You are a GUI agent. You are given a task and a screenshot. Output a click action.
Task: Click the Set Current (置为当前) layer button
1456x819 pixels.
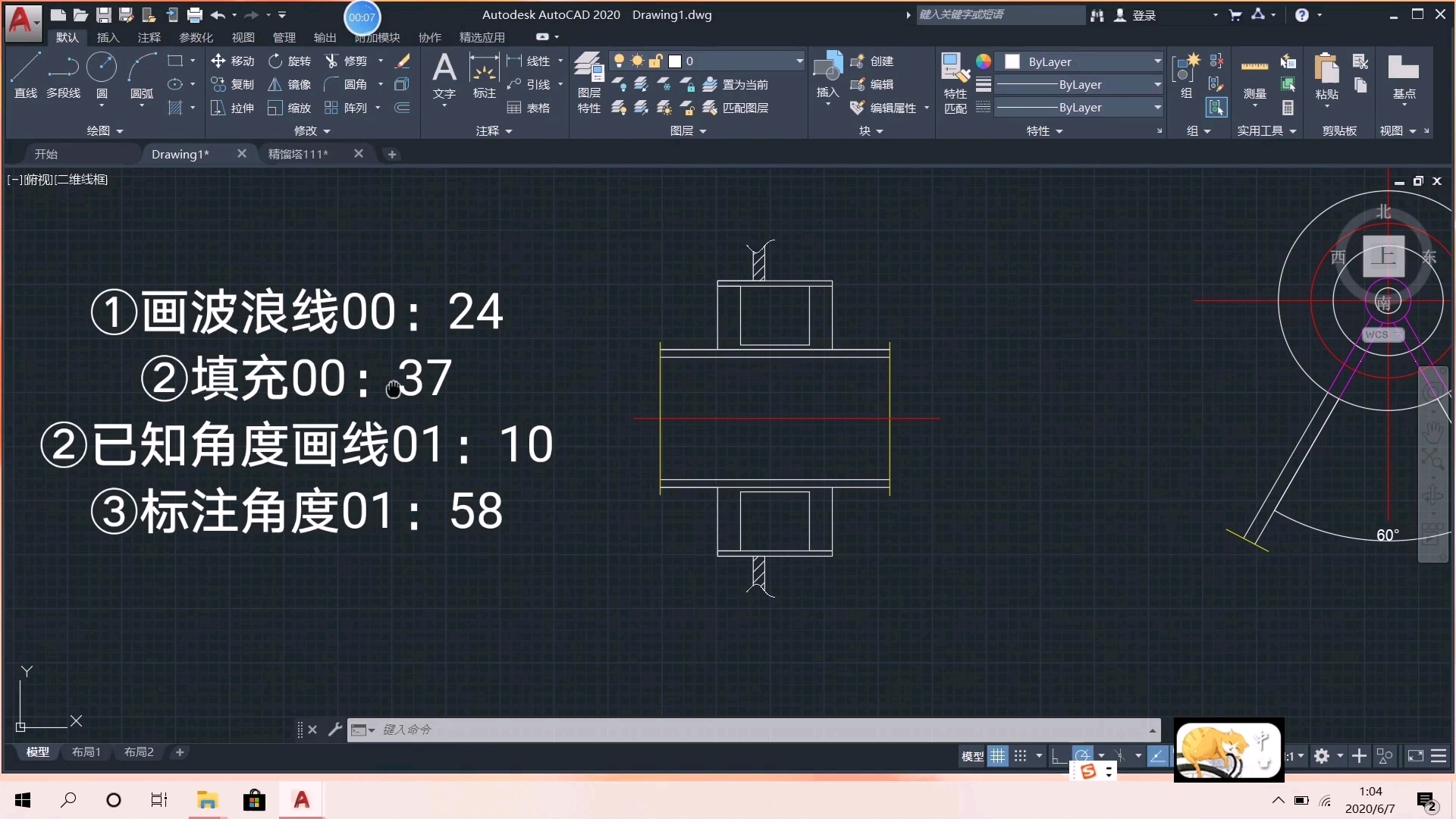pyautogui.click(x=736, y=84)
